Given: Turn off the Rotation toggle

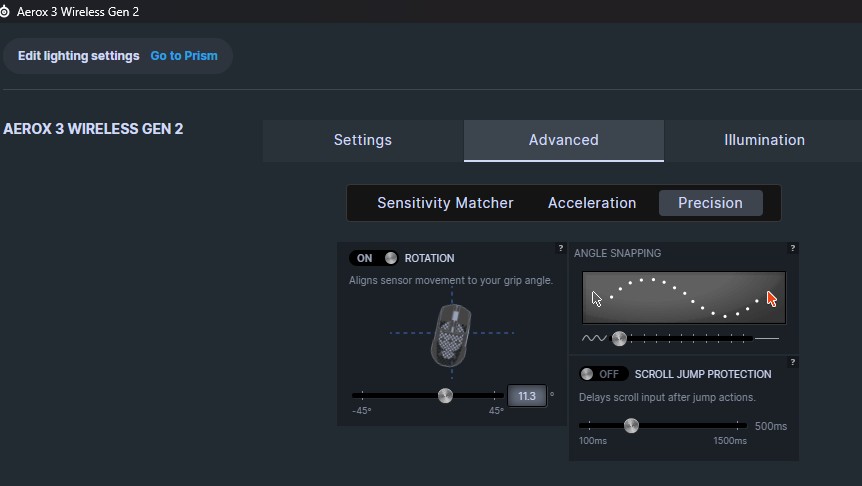Looking at the screenshot, I should pyautogui.click(x=375, y=258).
